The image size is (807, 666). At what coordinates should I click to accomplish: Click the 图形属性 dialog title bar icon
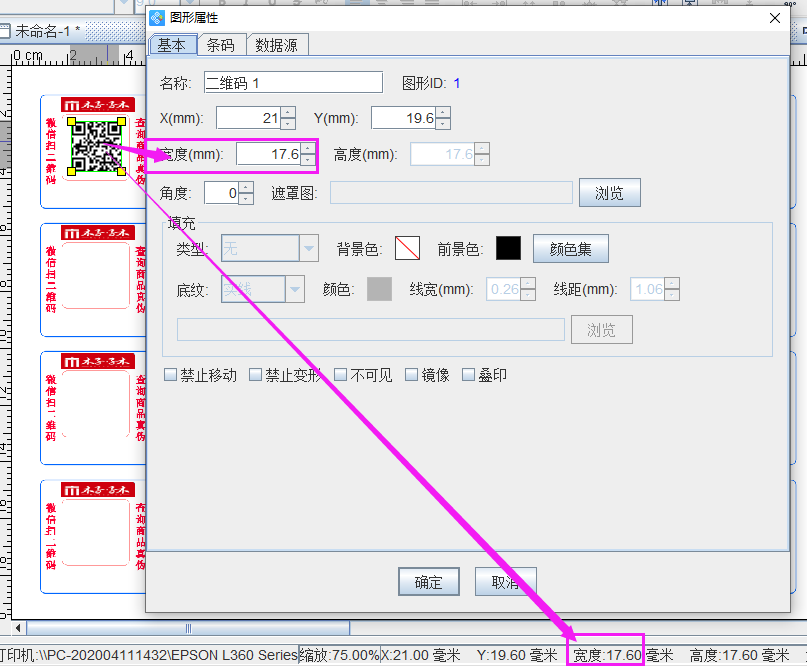click(158, 18)
